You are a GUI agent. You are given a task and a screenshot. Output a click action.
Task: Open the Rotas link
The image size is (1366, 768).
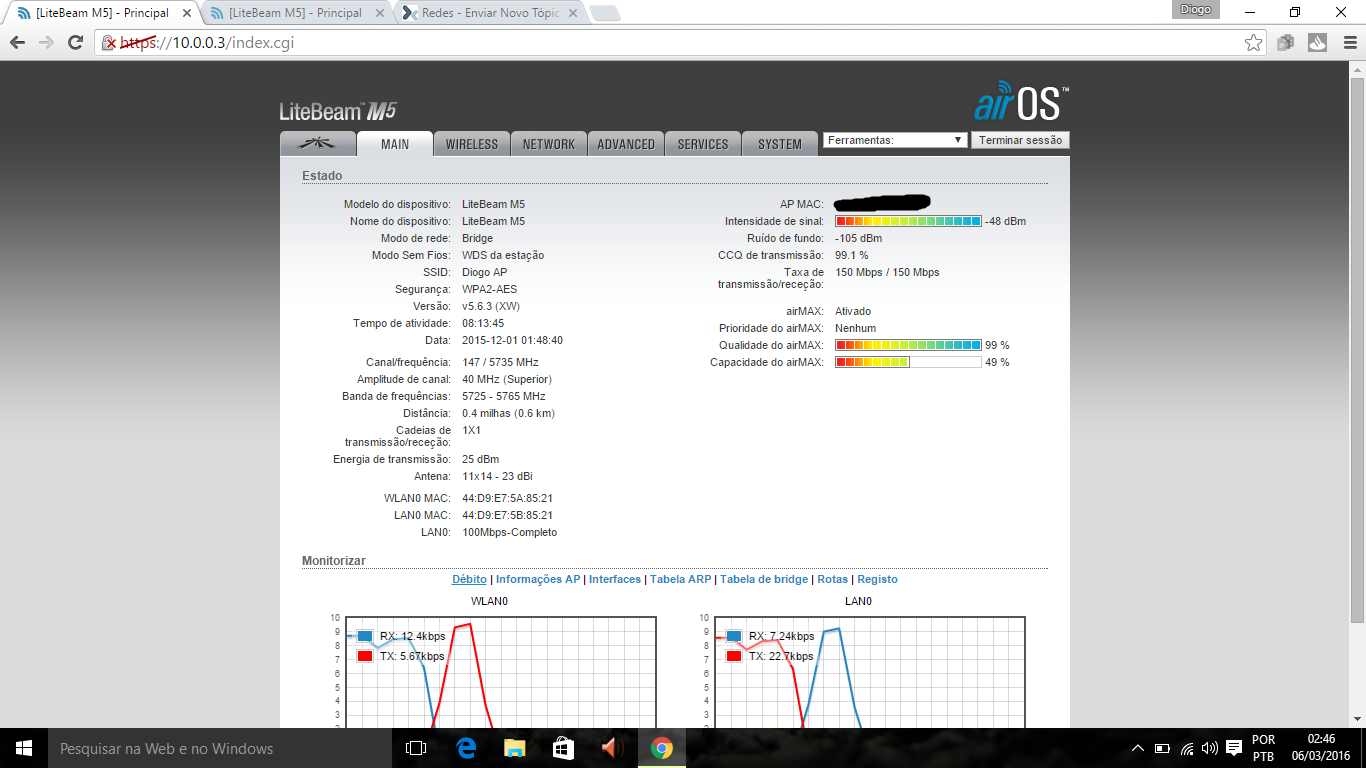(x=832, y=579)
